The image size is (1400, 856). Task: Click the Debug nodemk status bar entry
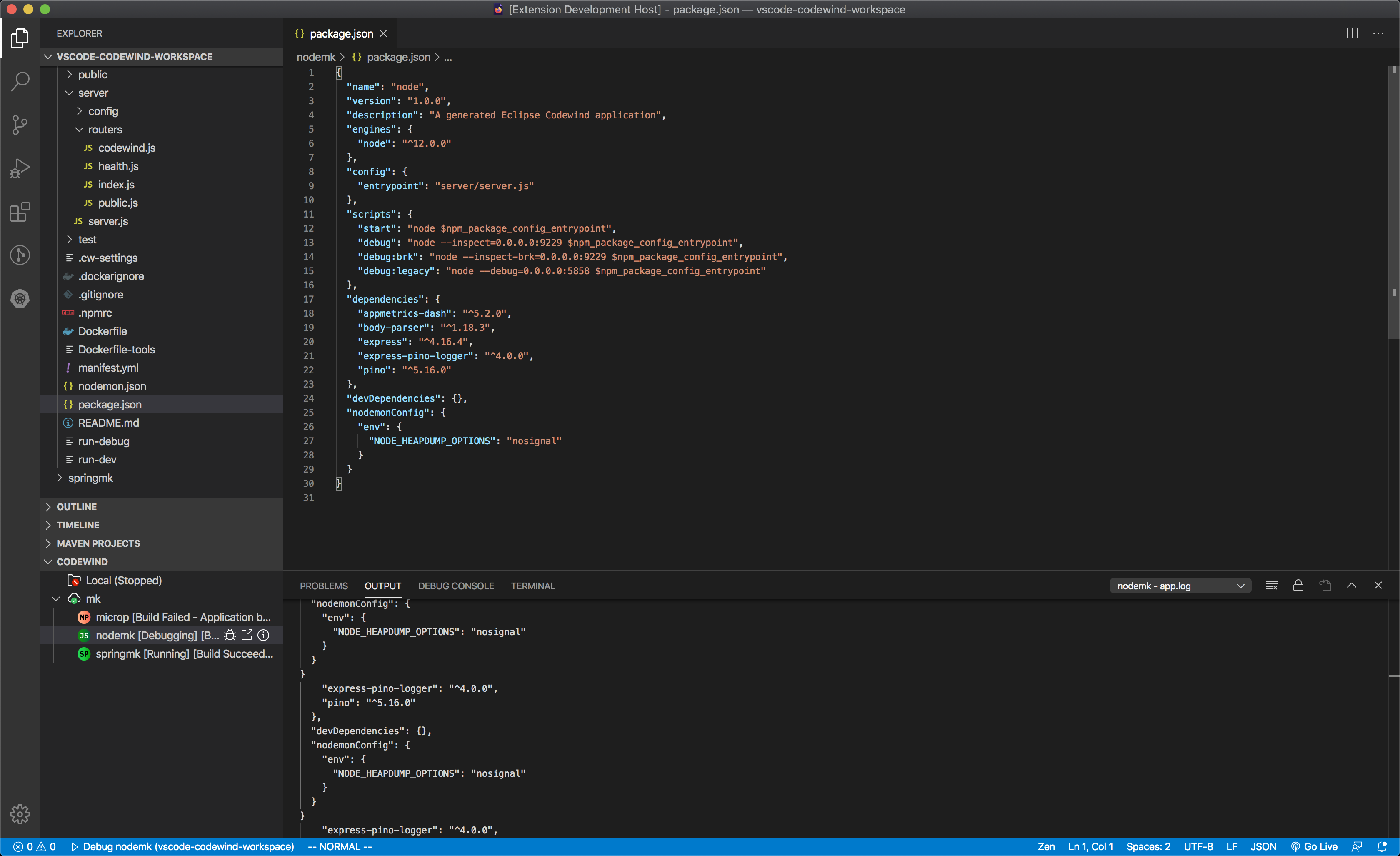coord(182,846)
